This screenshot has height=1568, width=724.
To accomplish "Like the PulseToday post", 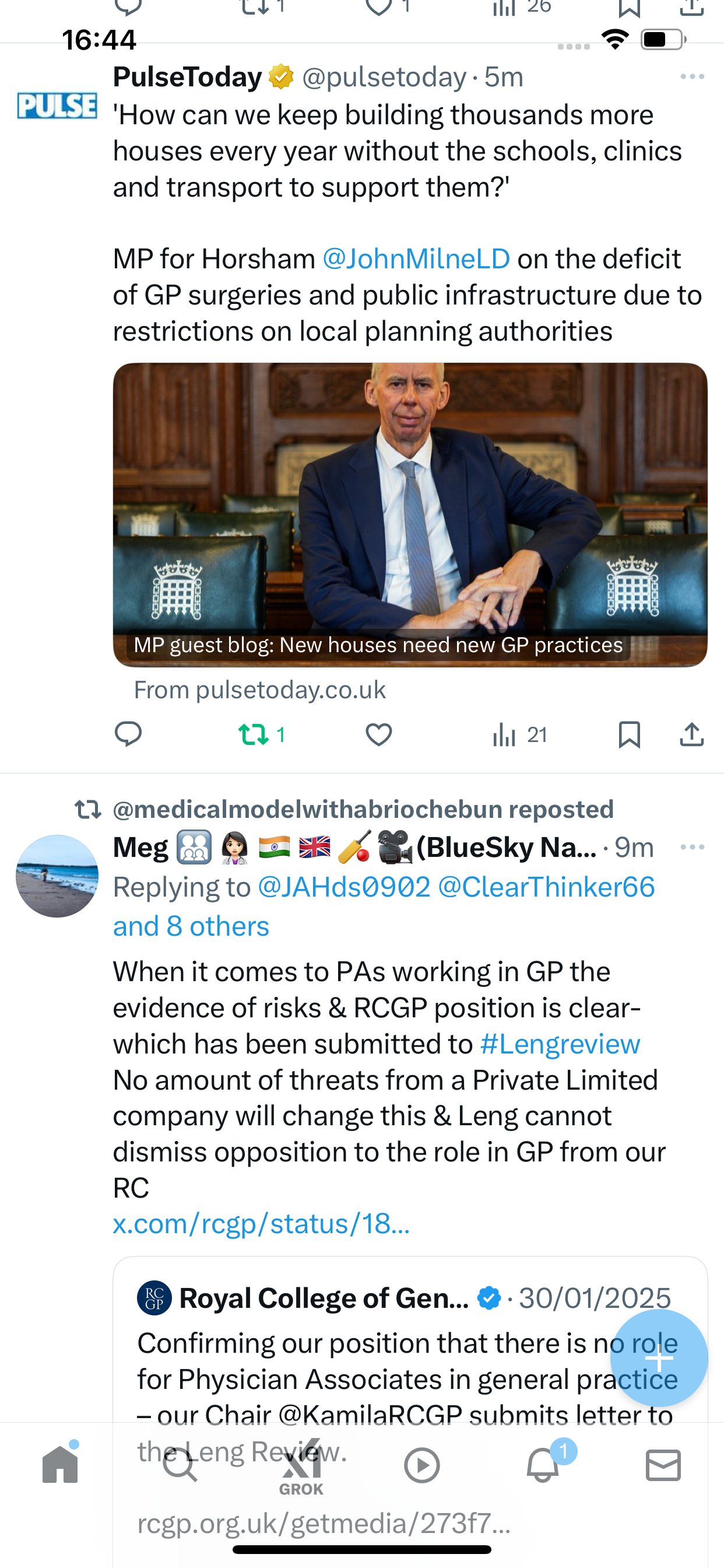I will coord(378,734).
